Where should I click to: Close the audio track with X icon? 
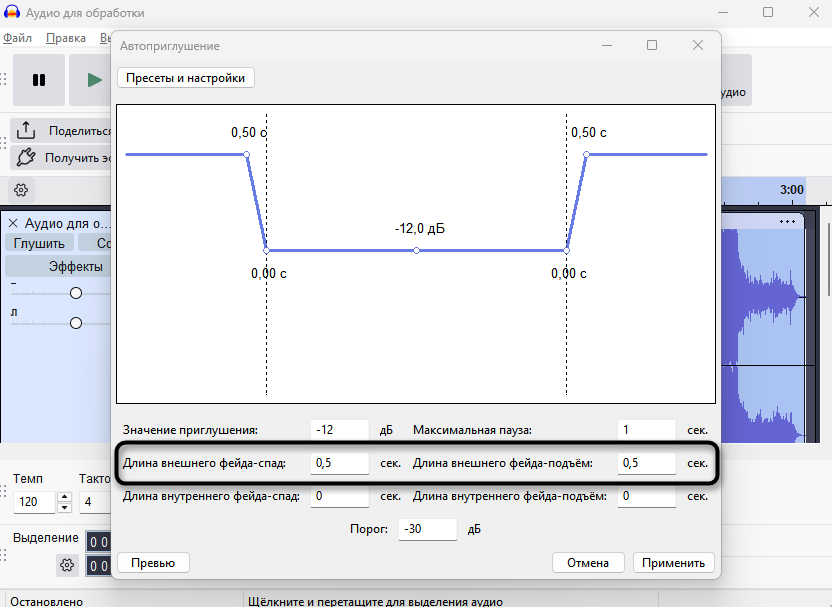13,223
